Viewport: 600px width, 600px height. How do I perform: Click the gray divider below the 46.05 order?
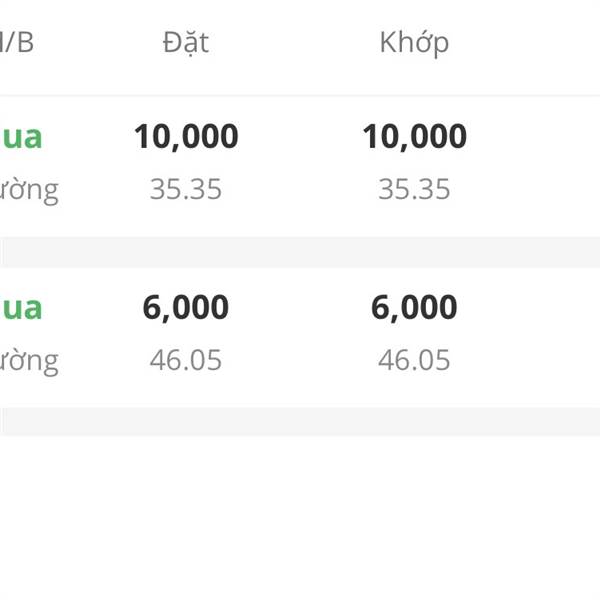(x=300, y=421)
